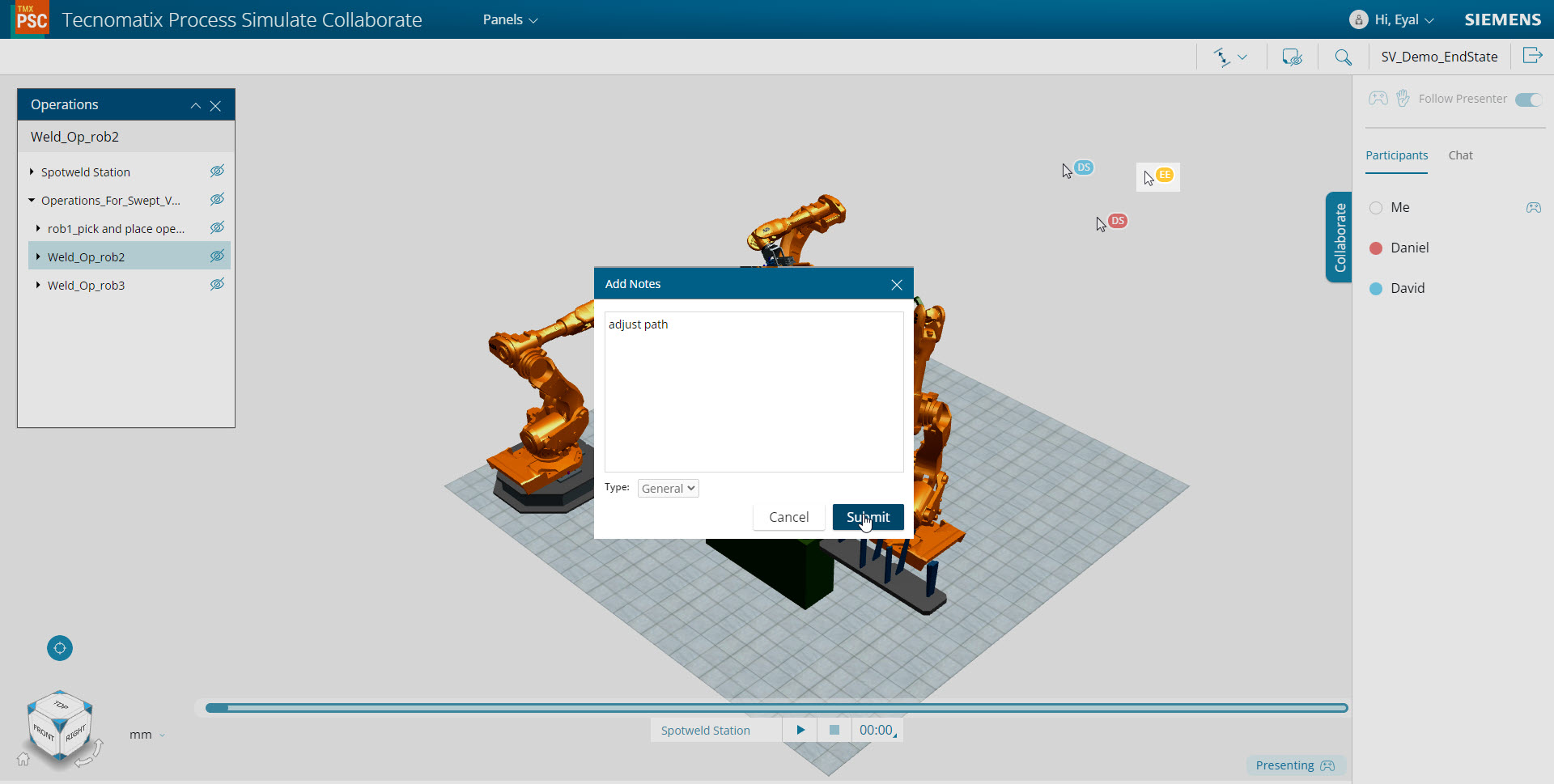Click inside the notes text area
Image resolution: width=1554 pixels, height=784 pixels.
coord(754,392)
